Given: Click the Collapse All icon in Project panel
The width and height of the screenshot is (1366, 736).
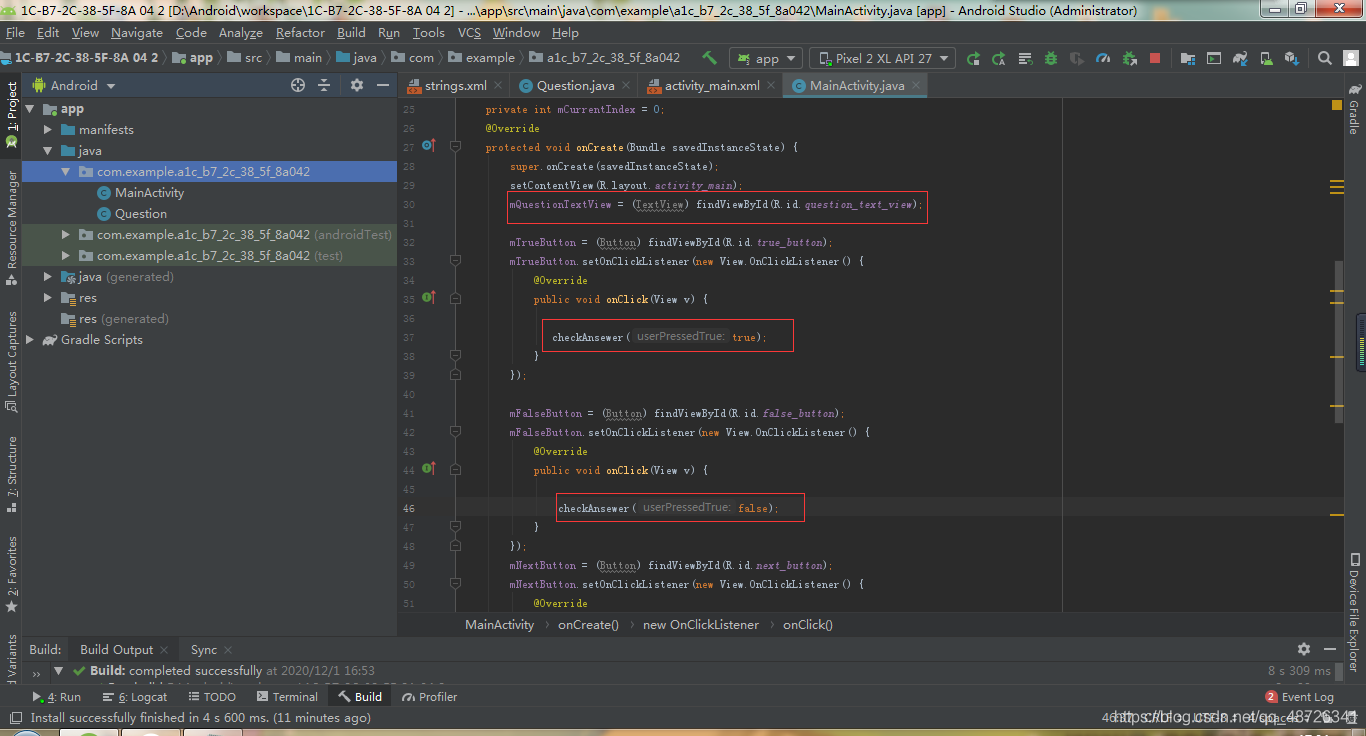Looking at the screenshot, I should 324,85.
